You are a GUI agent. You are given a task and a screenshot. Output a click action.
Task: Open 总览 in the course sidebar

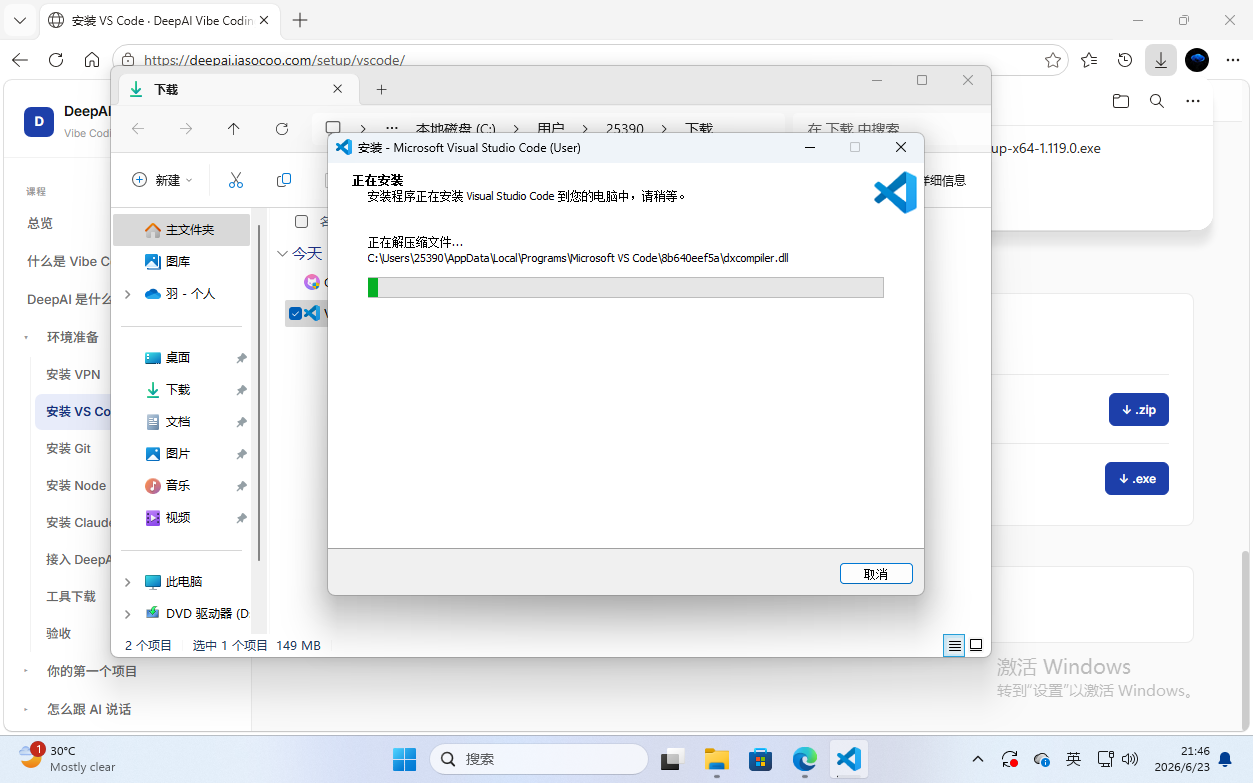click(40, 223)
